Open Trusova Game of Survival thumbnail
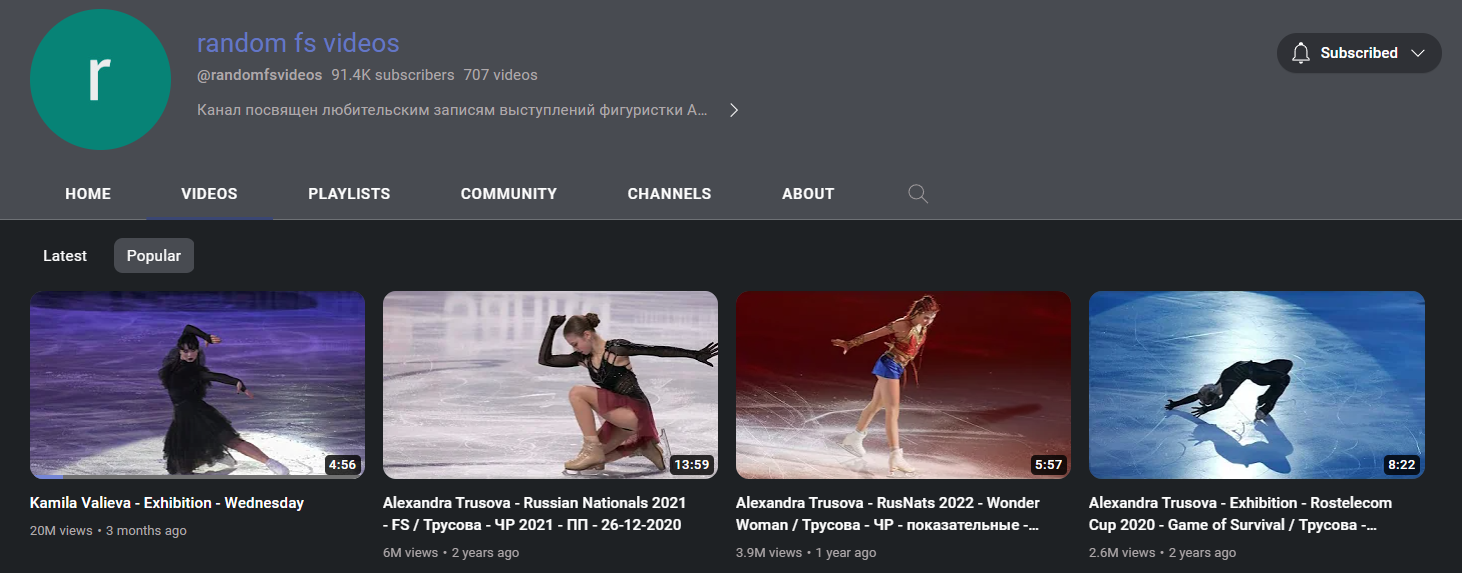Image resolution: width=1462 pixels, height=573 pixels. coord(1256,385)
